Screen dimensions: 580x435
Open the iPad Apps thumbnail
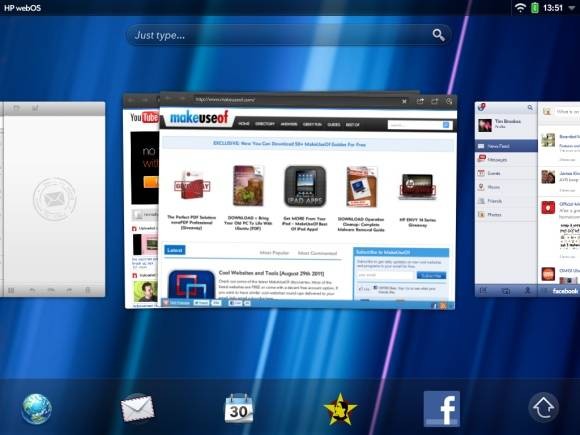(x=305, y=186)
